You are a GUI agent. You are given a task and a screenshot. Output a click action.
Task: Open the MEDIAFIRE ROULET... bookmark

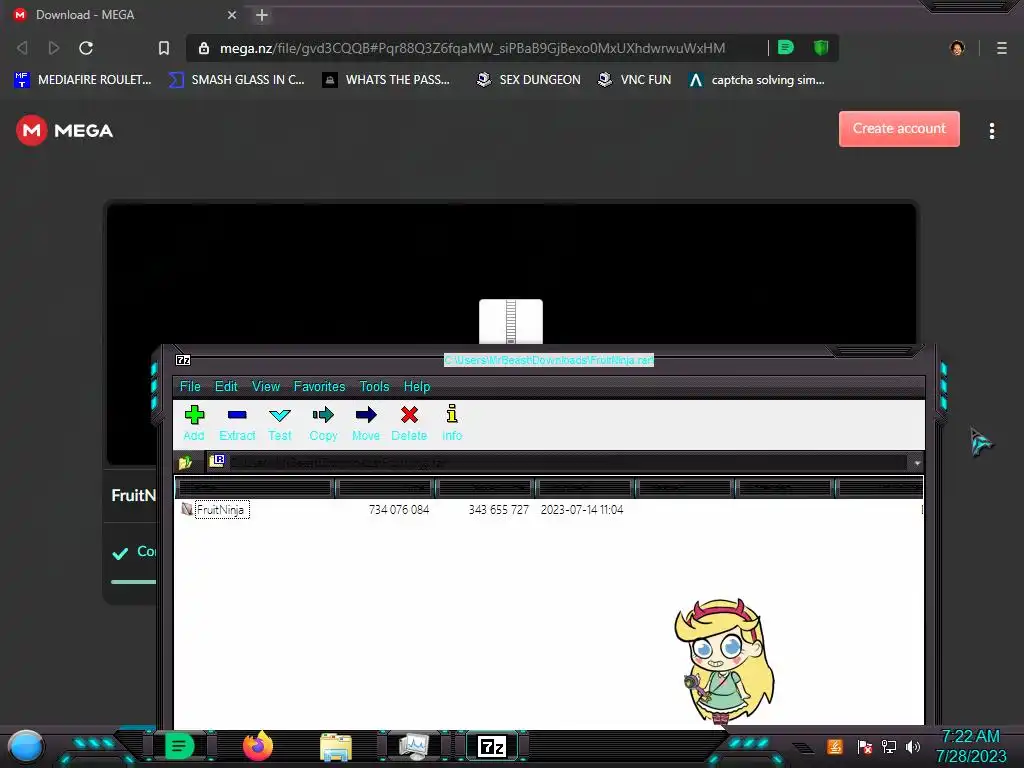pyautogui.click(x=82, y=80)
